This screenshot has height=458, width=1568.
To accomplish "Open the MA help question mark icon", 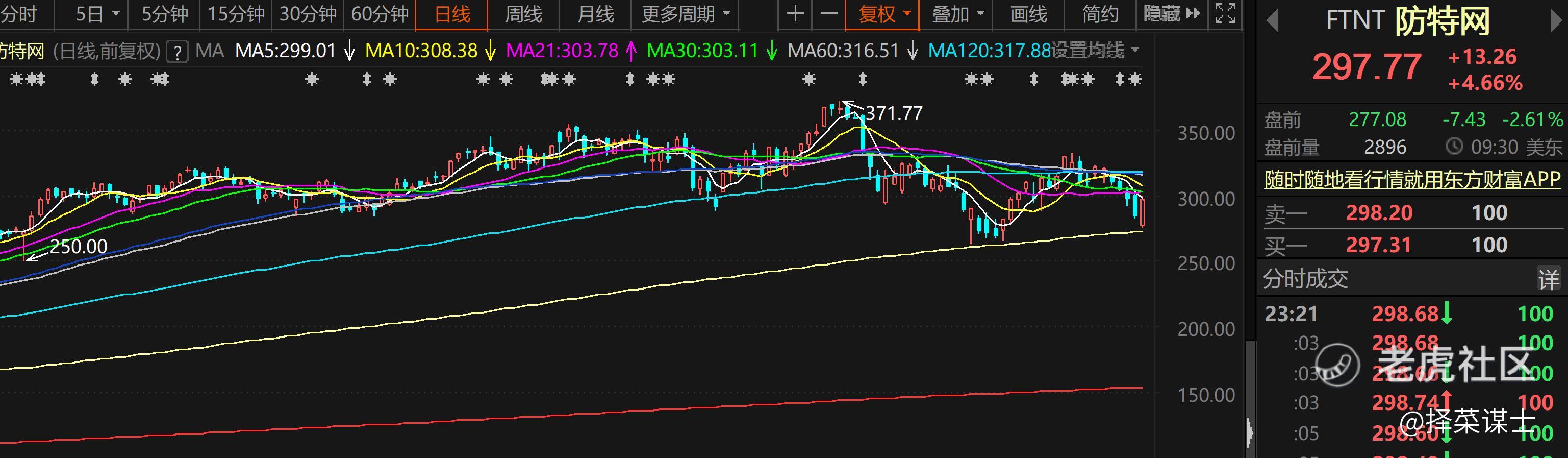I will tap(177, 51).
